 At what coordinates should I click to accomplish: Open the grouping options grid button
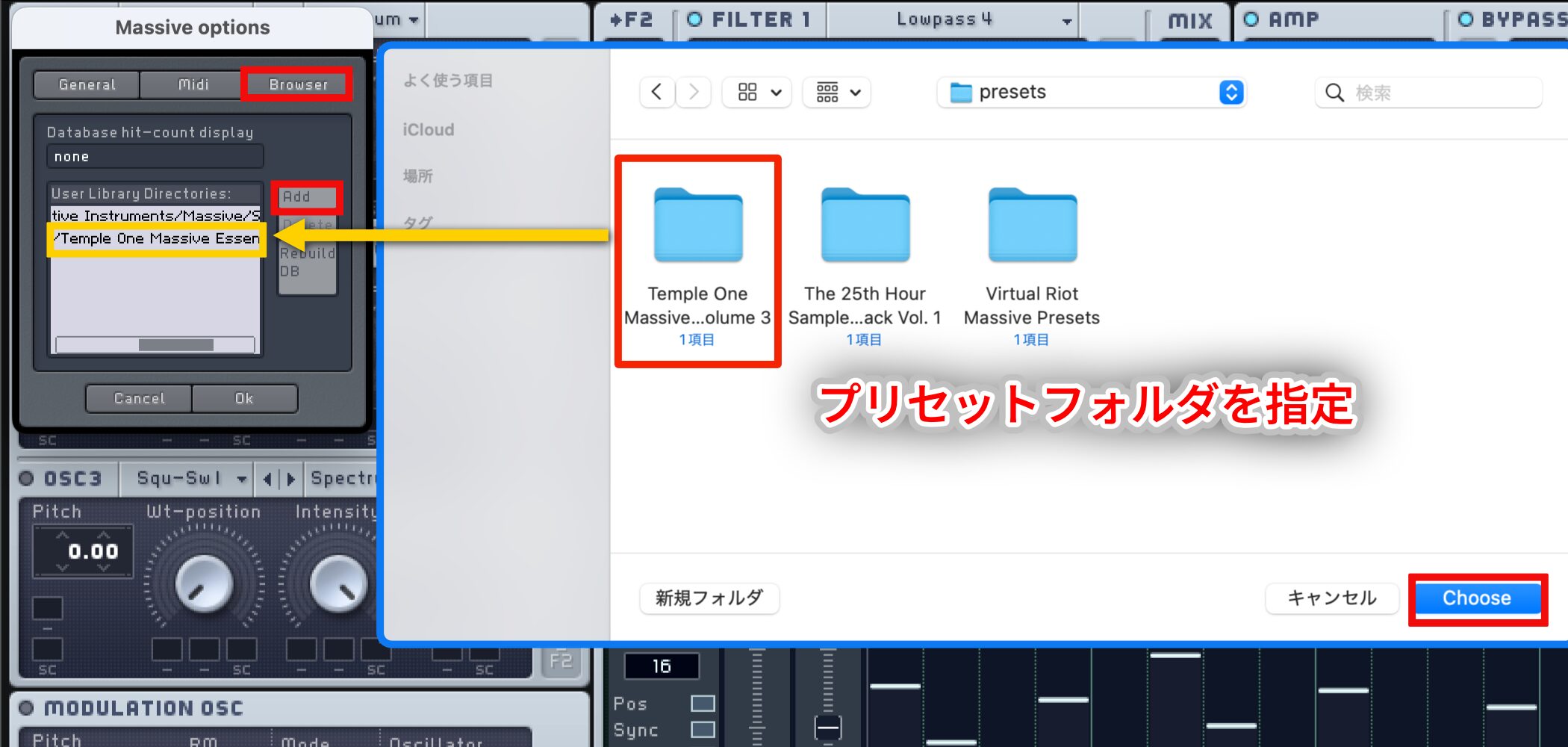click(x=837, y=92)
